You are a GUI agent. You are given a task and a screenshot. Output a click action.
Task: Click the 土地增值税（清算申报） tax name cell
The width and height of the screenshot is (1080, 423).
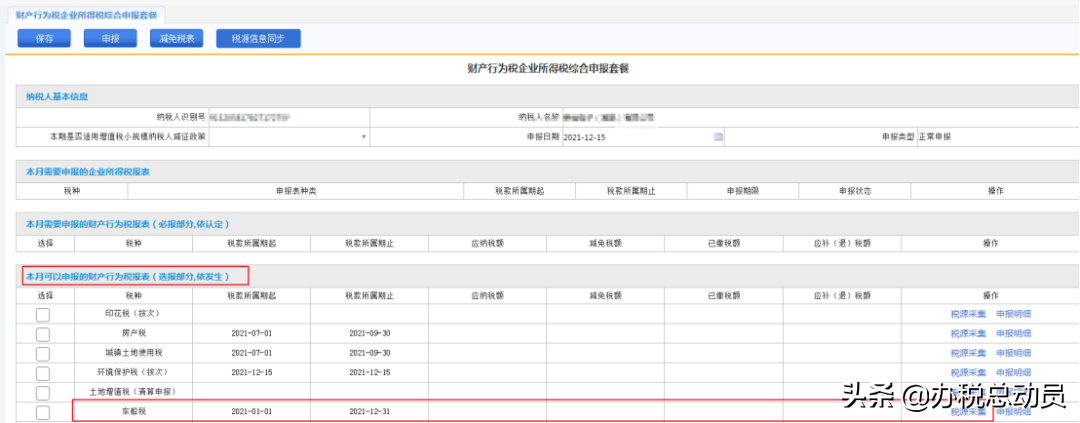(x=133, y=391)
